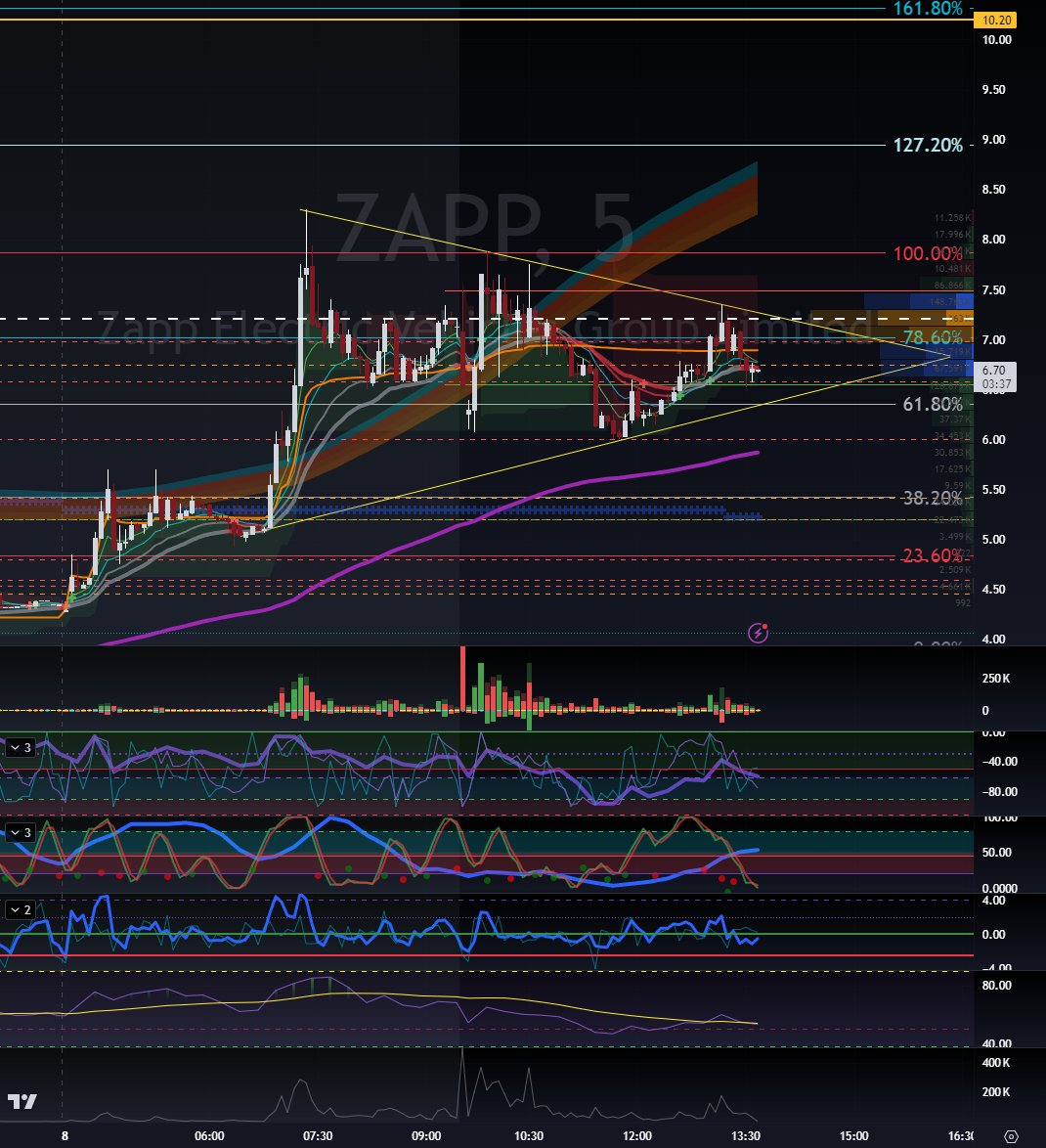Click the 07:30 time axis label
1046x1148 pixels.
coord(318,1136)
